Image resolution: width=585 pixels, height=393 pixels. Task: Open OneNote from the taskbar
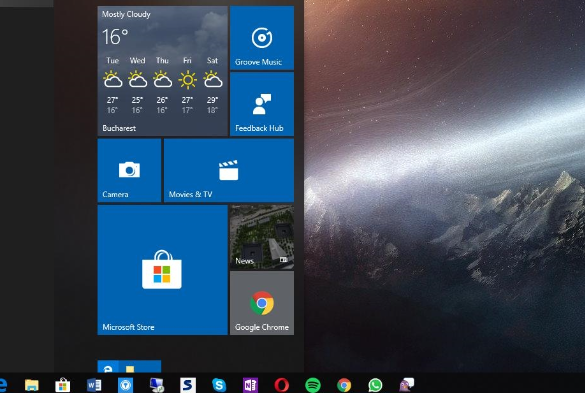point(250,385)
